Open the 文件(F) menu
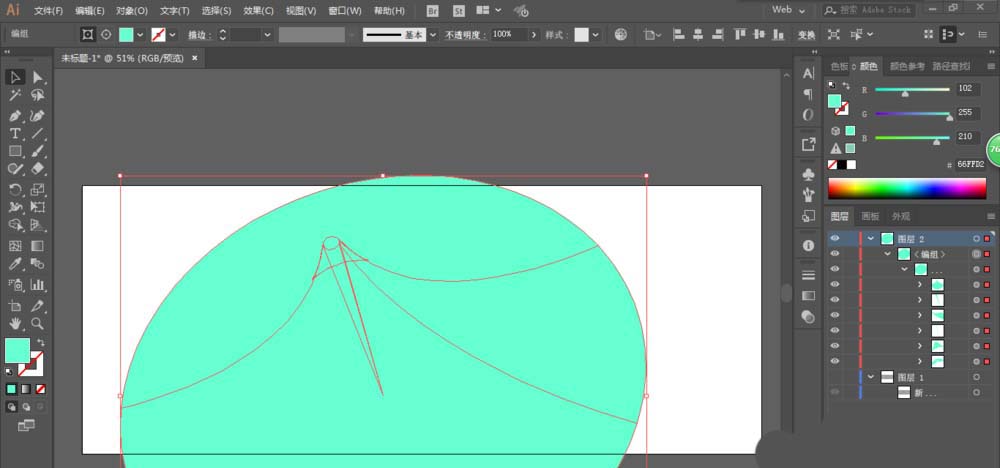1000x468 pixels. pyautogui.click(x=48, y=11)
